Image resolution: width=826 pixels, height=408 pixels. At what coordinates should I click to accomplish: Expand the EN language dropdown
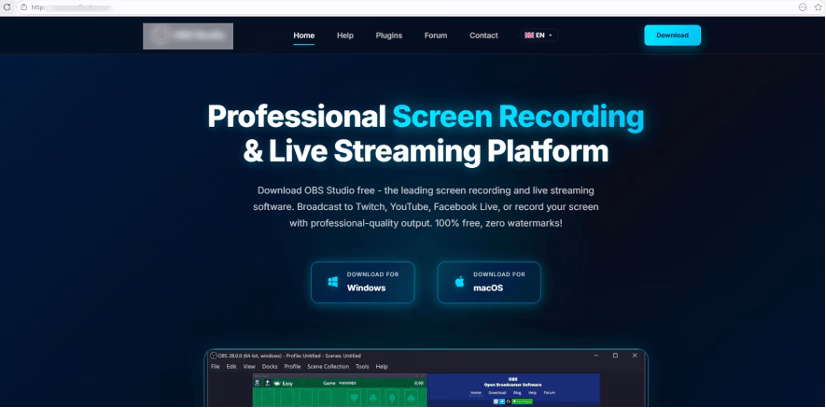538,35
